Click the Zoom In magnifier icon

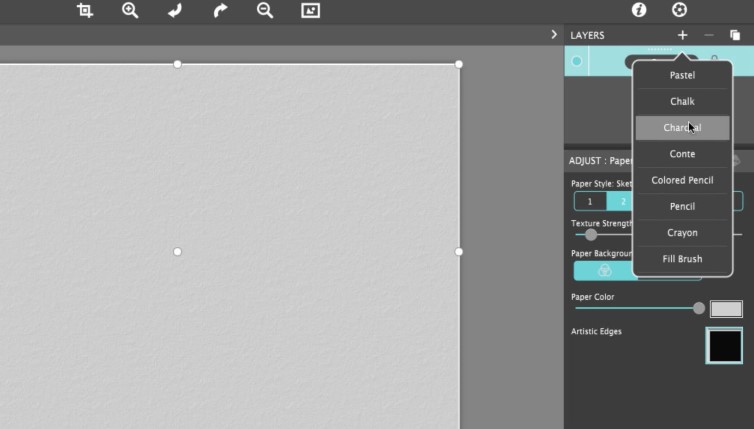pyautogui.click(x=130, y=10)
